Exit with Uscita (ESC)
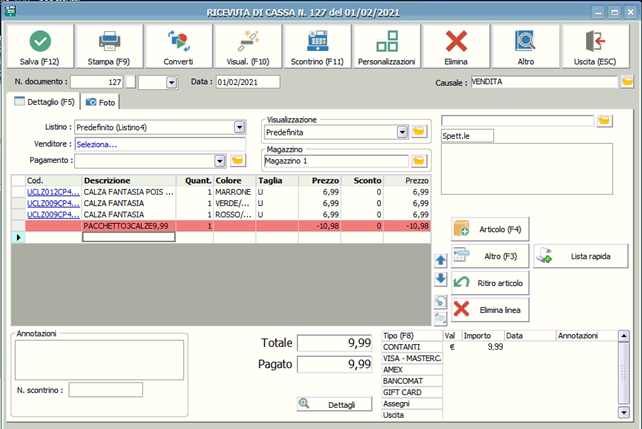 pos(595,46)
